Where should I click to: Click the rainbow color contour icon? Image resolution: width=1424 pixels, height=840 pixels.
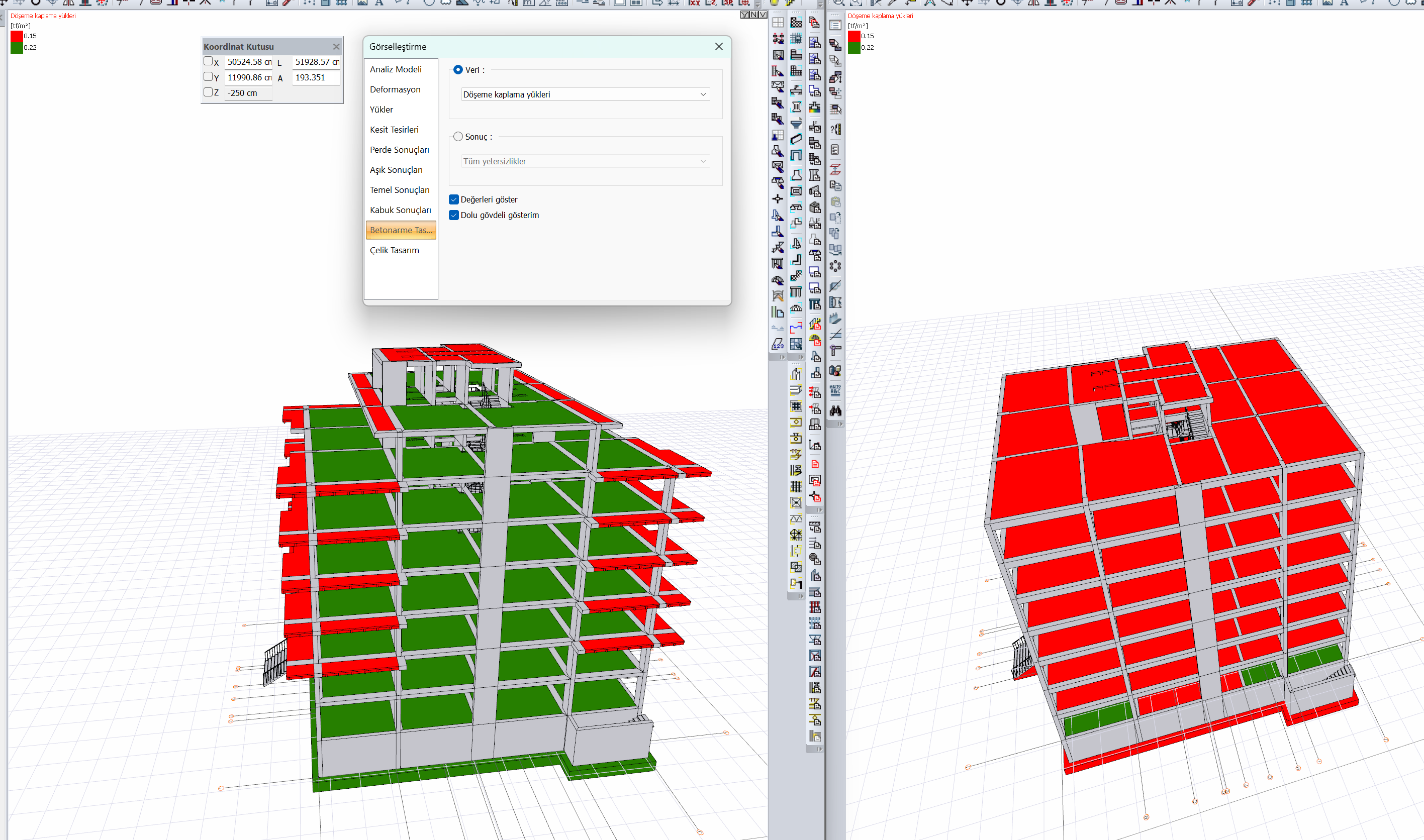(814, 107)
